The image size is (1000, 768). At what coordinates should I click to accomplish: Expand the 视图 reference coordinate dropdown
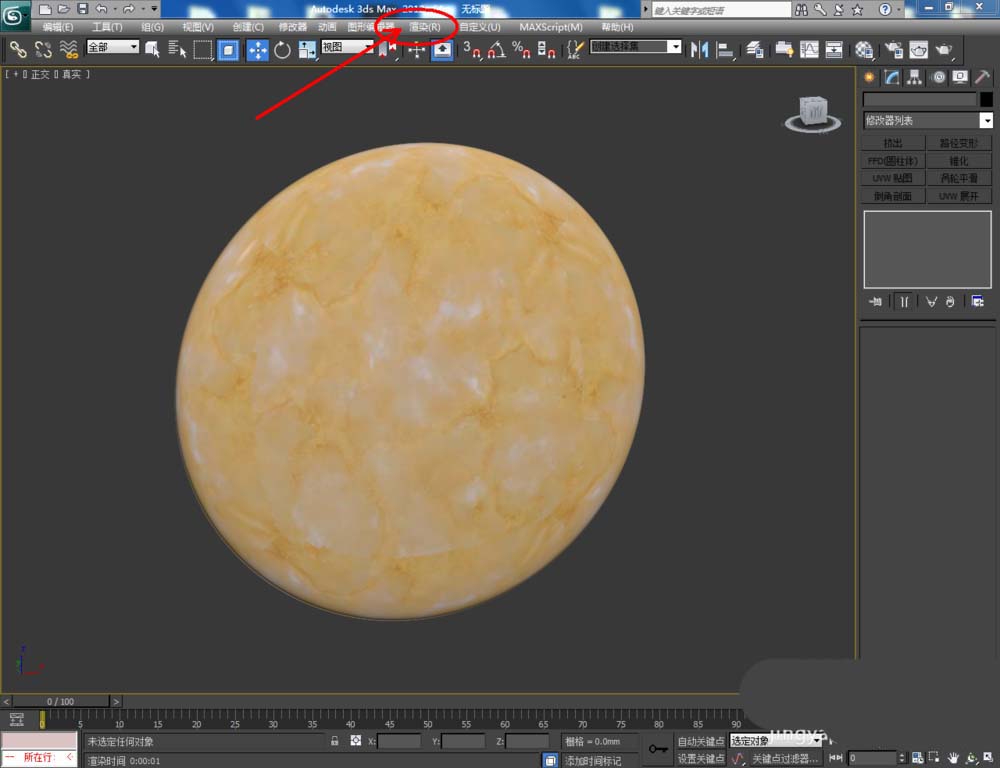click(x=345, y=47)
